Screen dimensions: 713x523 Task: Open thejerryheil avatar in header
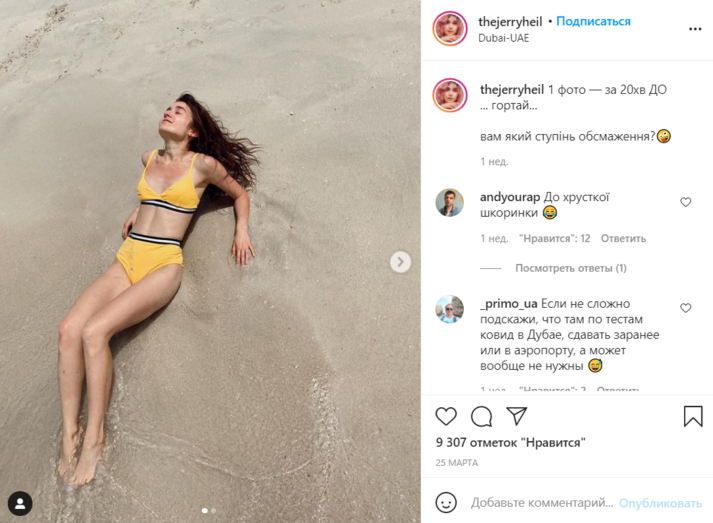(x=450, y=28)
